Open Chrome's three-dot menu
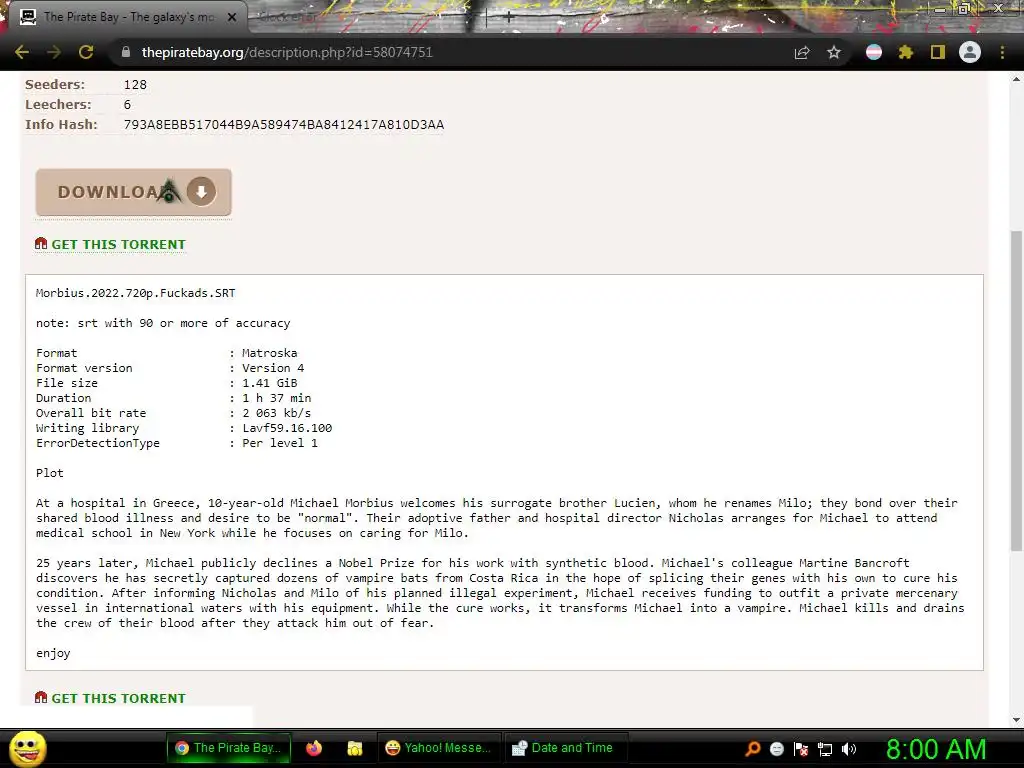The image size is (1024, 768). click(x=1002, y=52)
